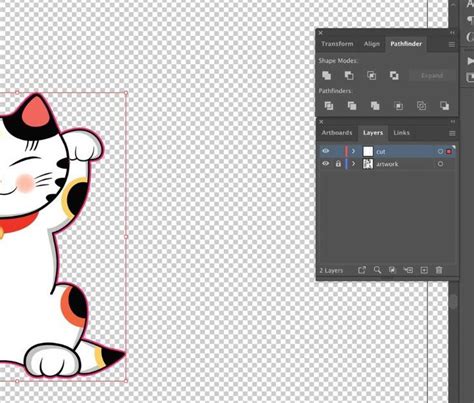474x403 pixels.
Task: Close the Pathfinder panel group
Action: point(321,33)
